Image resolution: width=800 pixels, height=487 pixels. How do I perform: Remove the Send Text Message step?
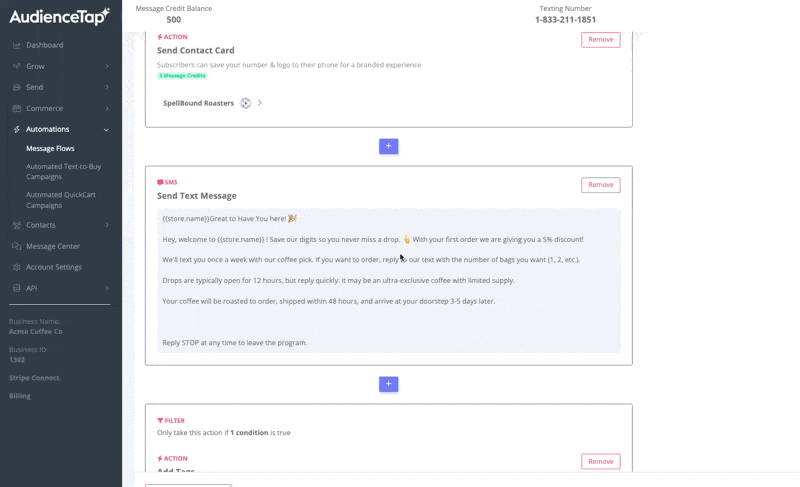click(600, 185)
